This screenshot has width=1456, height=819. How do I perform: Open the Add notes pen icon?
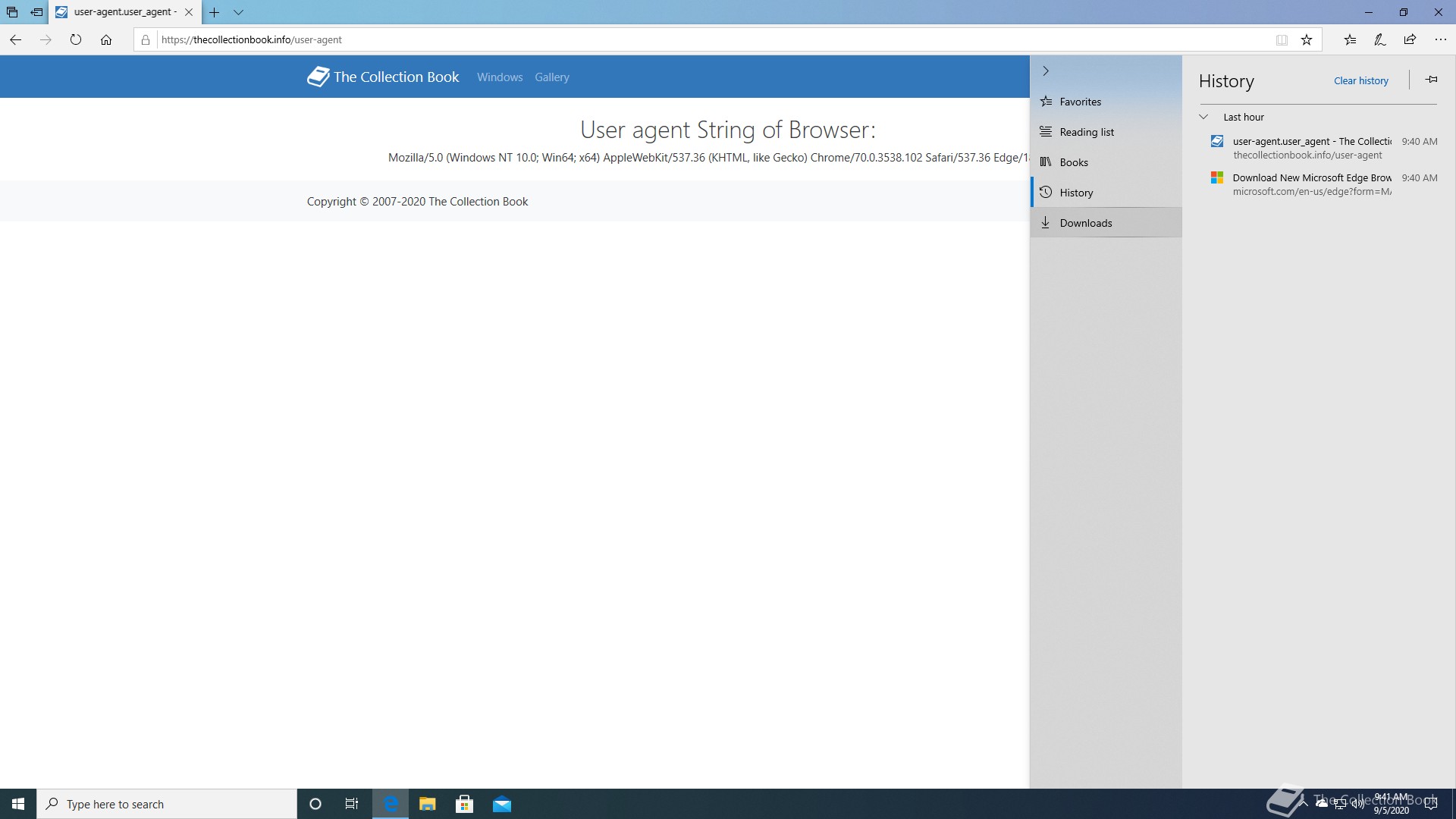[x=1379, y=39]
